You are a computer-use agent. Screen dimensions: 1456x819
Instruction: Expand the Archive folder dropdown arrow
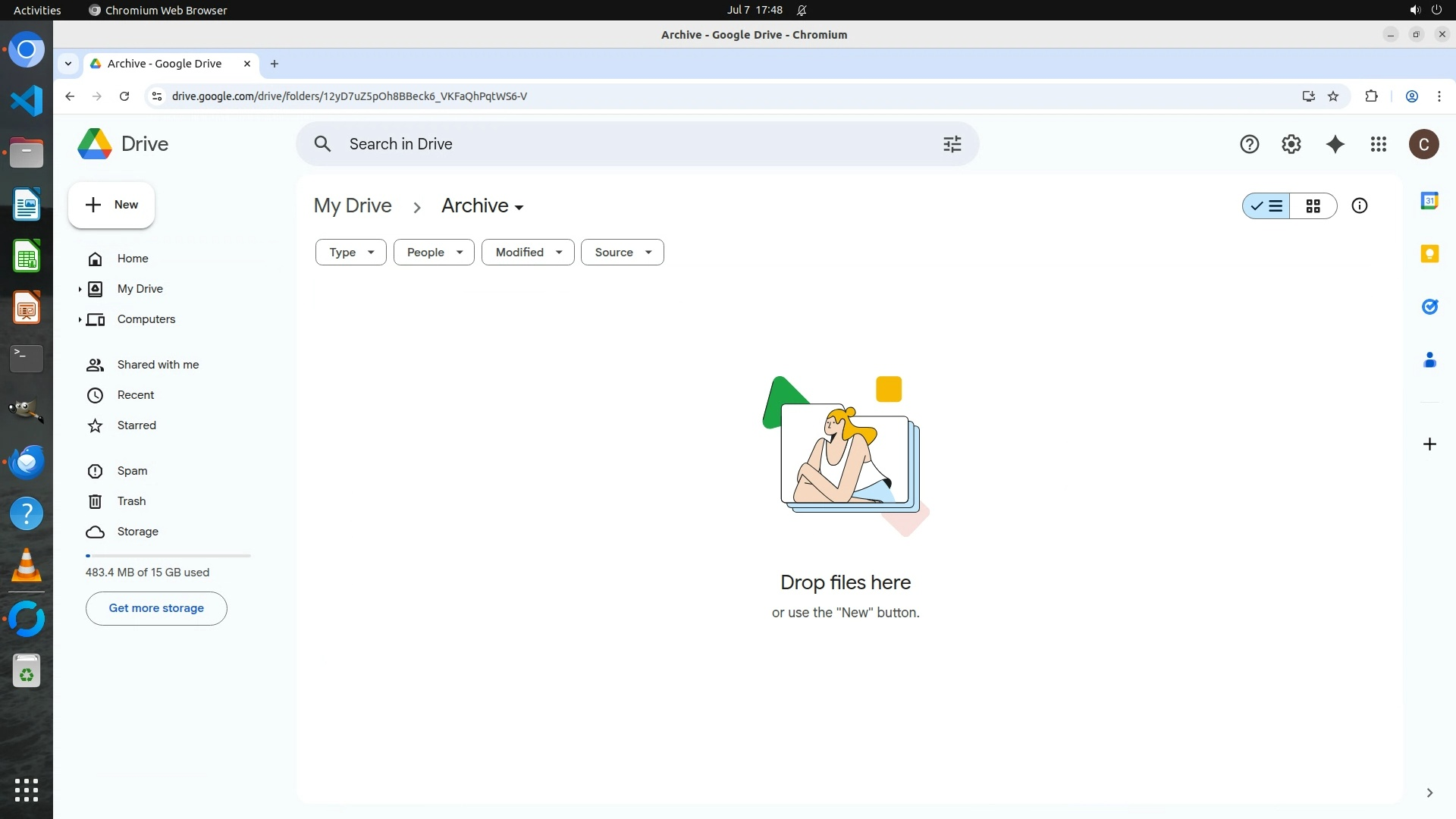tap(519, 207)
